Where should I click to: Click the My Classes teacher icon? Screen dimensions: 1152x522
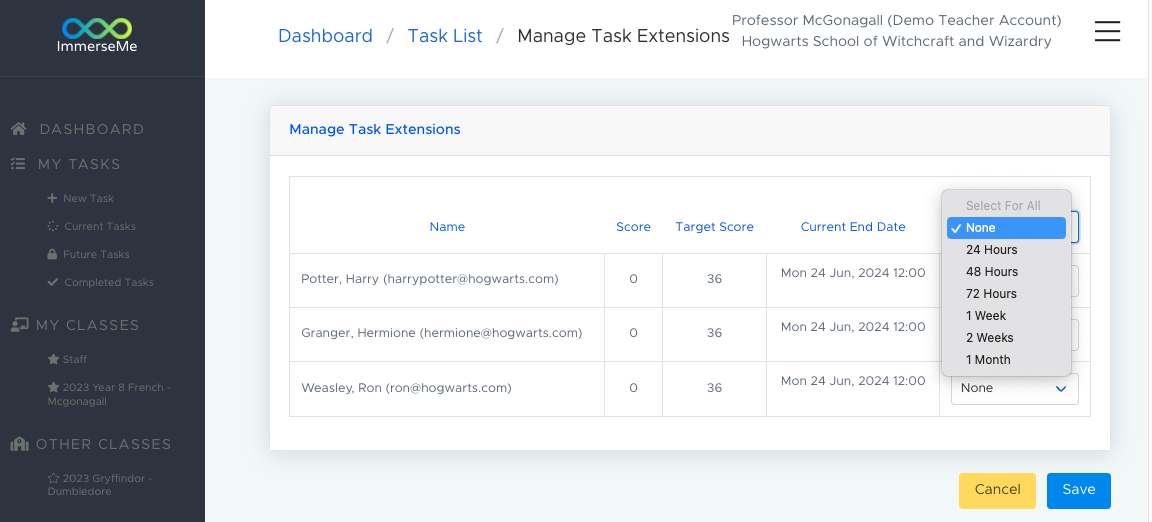(x=20, y=325)
